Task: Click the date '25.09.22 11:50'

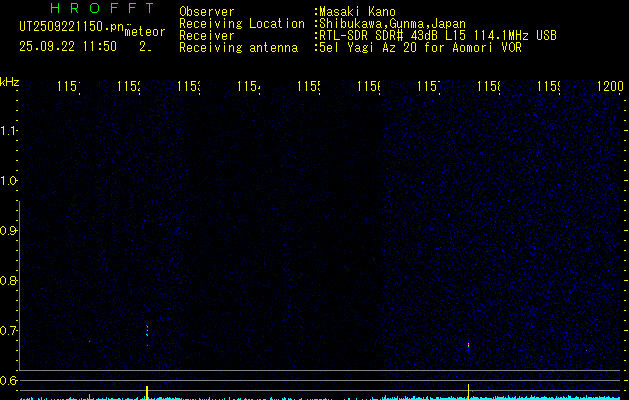Action: coord(68,47)
